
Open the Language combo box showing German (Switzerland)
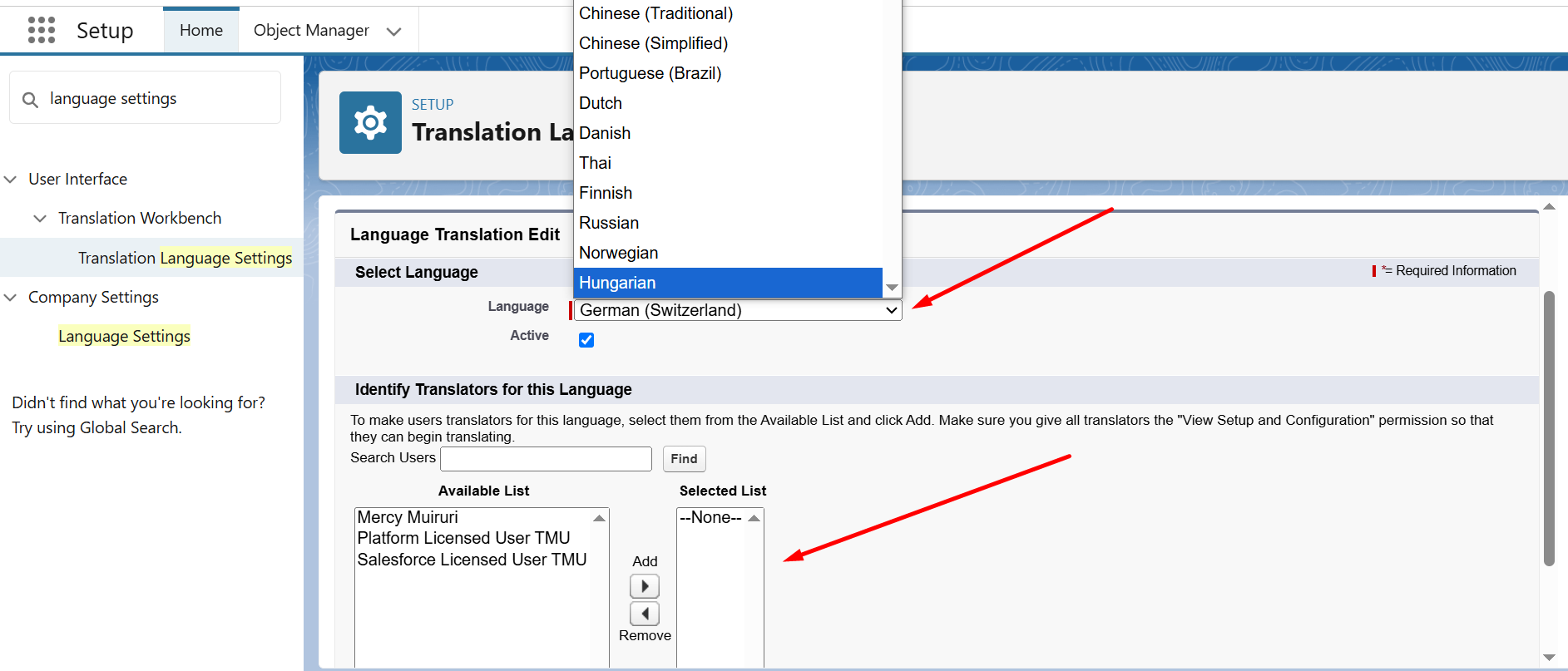(738, 310)
